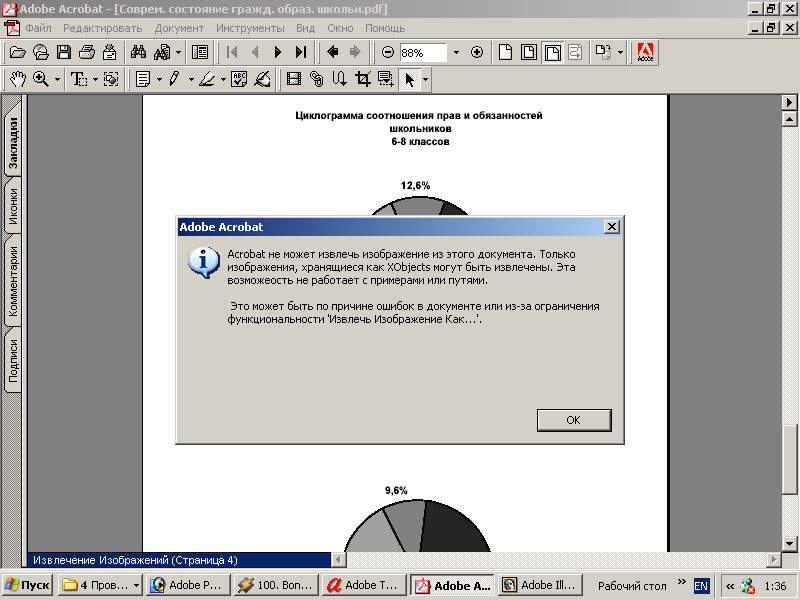Open the Инструменты menu

tap(250, 28)
